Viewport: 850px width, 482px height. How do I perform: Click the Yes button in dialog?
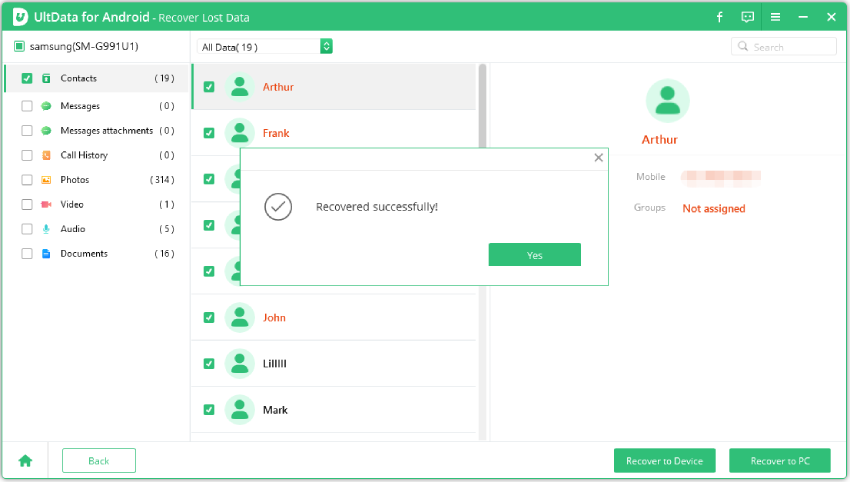coord(534,255)
